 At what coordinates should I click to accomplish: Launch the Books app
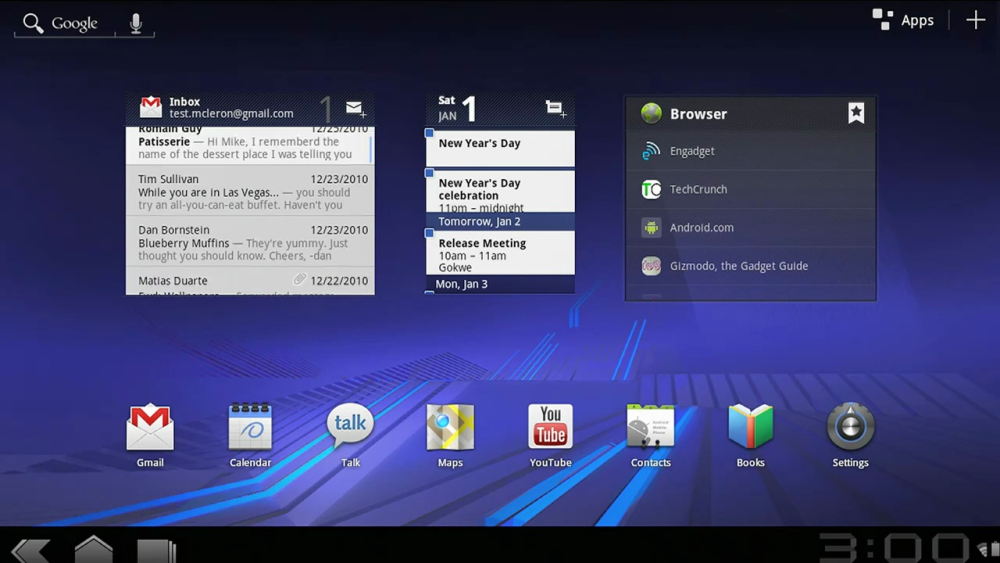click(x=750, y=428)
